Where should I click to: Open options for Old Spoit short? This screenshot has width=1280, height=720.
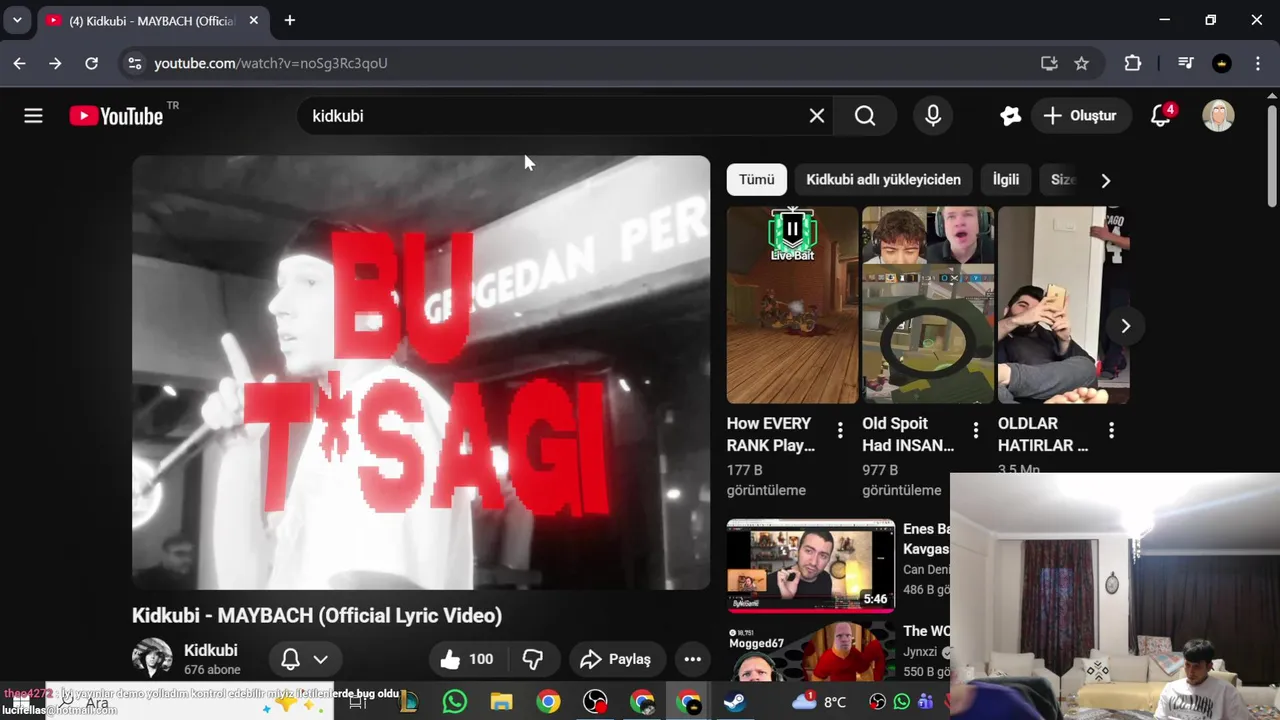pos(976,431)
